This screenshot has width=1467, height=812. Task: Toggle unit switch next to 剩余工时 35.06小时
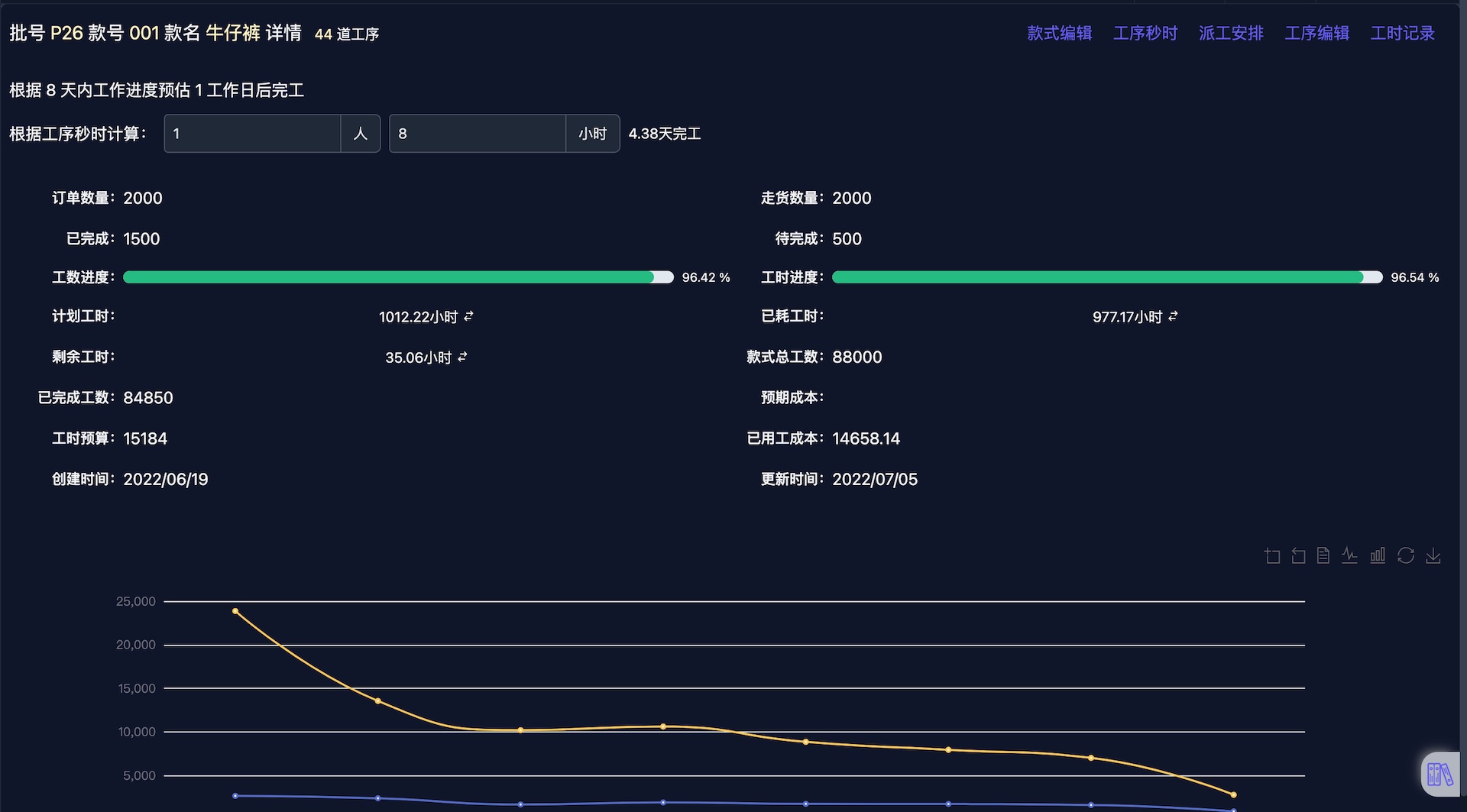click(x=464, y=356)
